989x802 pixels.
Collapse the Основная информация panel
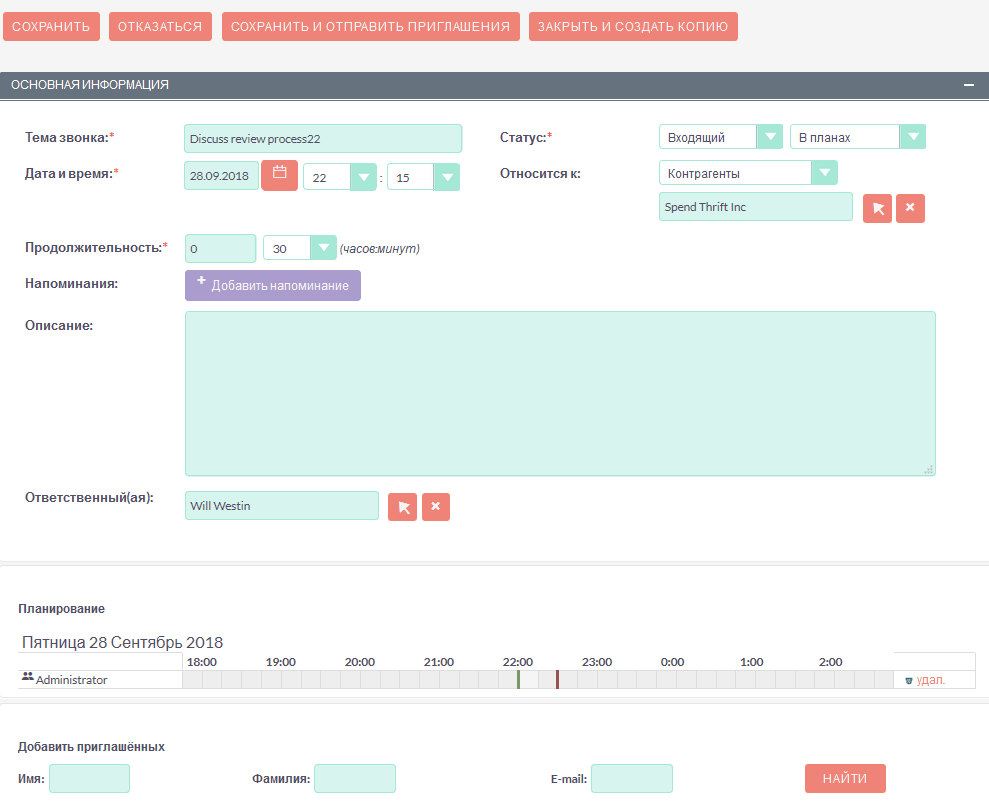968,86
